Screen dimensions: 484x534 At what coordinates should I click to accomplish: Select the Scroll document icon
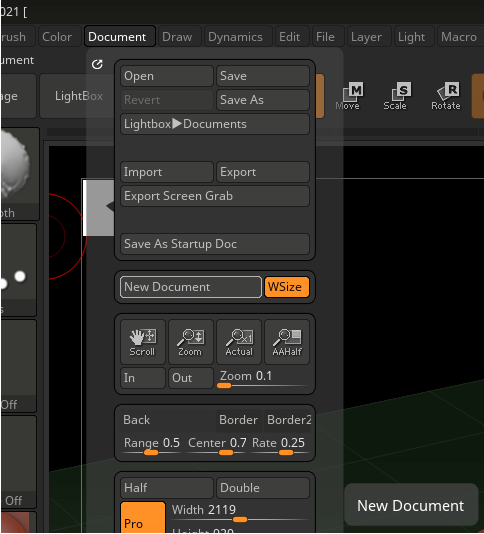[143, 342]
